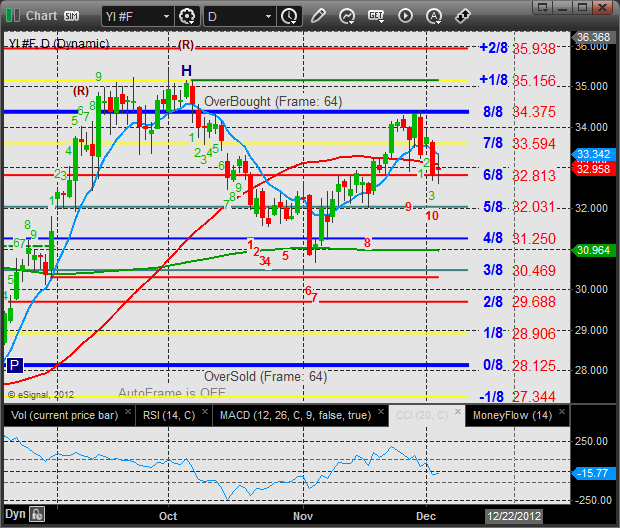Click the 12/22/2012 date box

click(x=514, y=516)
